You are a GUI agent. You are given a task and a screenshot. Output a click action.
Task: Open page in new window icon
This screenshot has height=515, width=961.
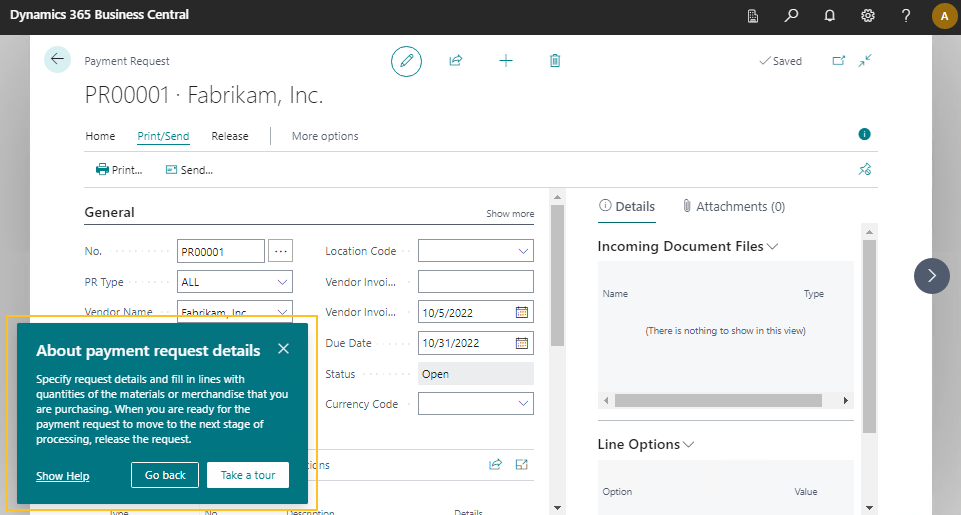point(839,61)
